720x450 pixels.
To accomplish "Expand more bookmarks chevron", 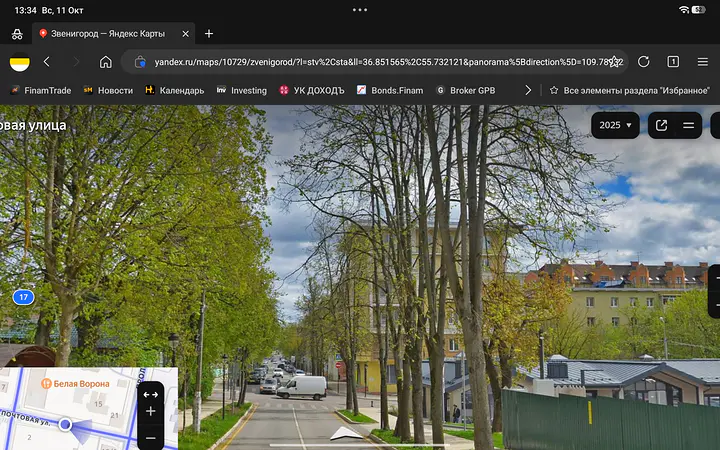I will 528,90.
